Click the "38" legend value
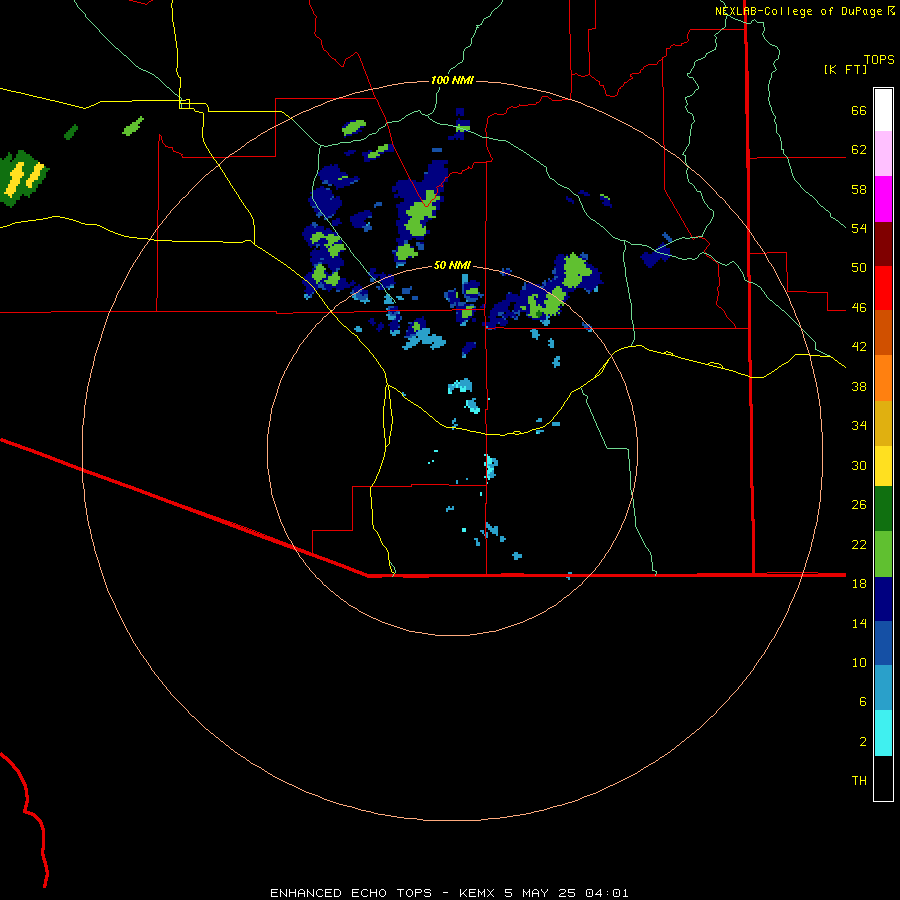The width and height of the screenshot is (900, 900). (x=859, y=386)
